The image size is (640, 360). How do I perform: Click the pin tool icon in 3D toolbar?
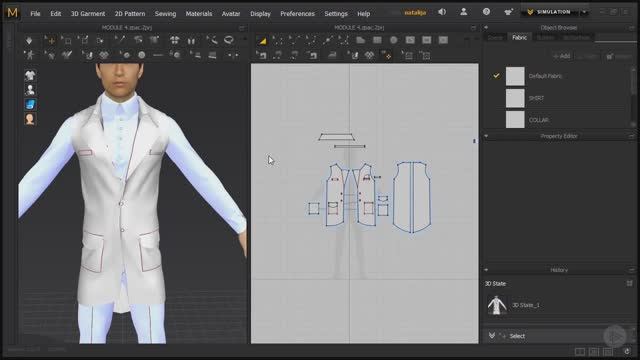(x=120, y=40)
